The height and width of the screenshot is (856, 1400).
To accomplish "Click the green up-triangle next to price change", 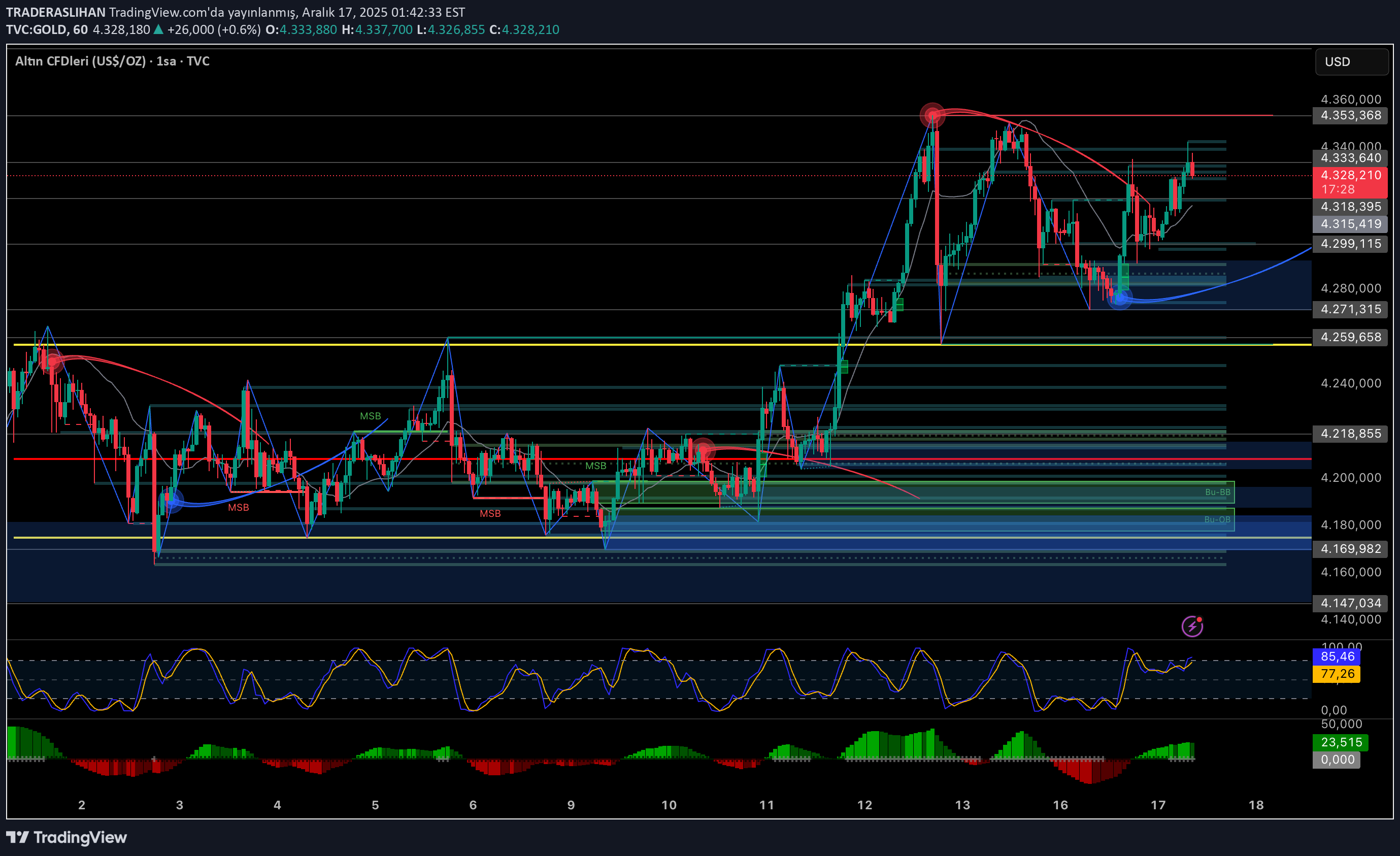I will pyautogui.click(x=158, y=29).
